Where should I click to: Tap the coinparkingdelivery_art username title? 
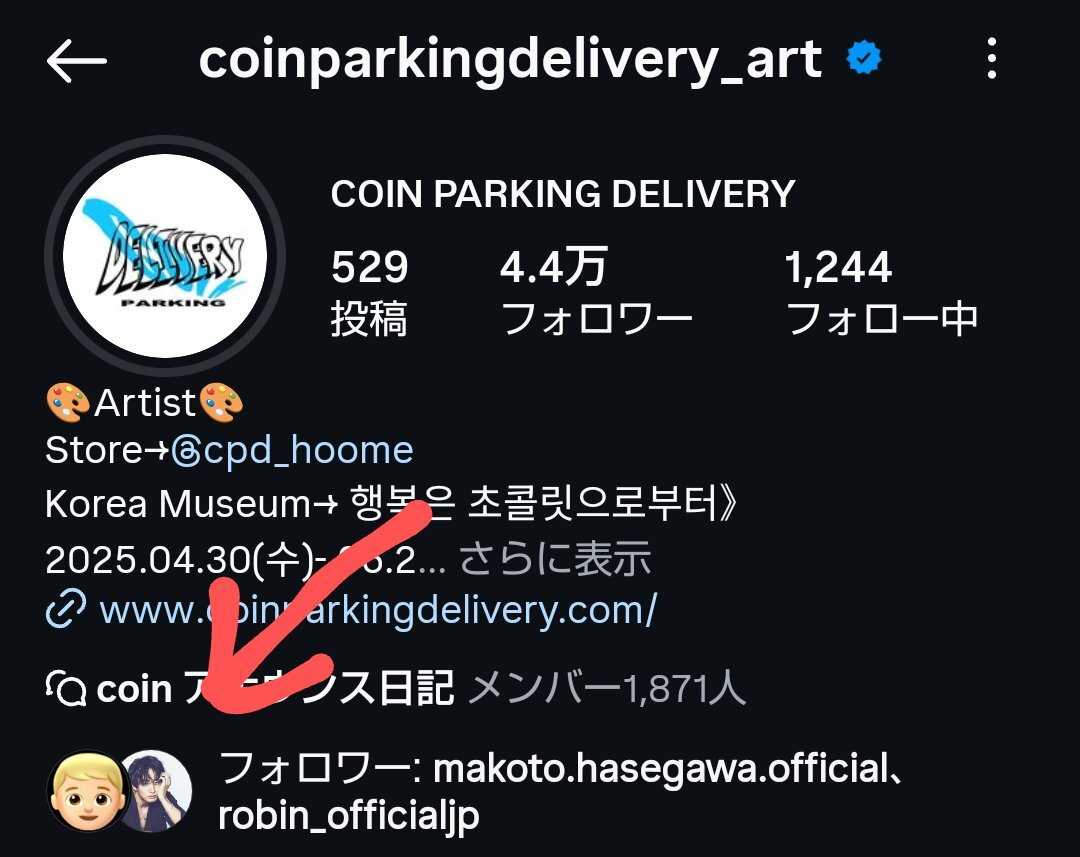(x=510, y=60)
